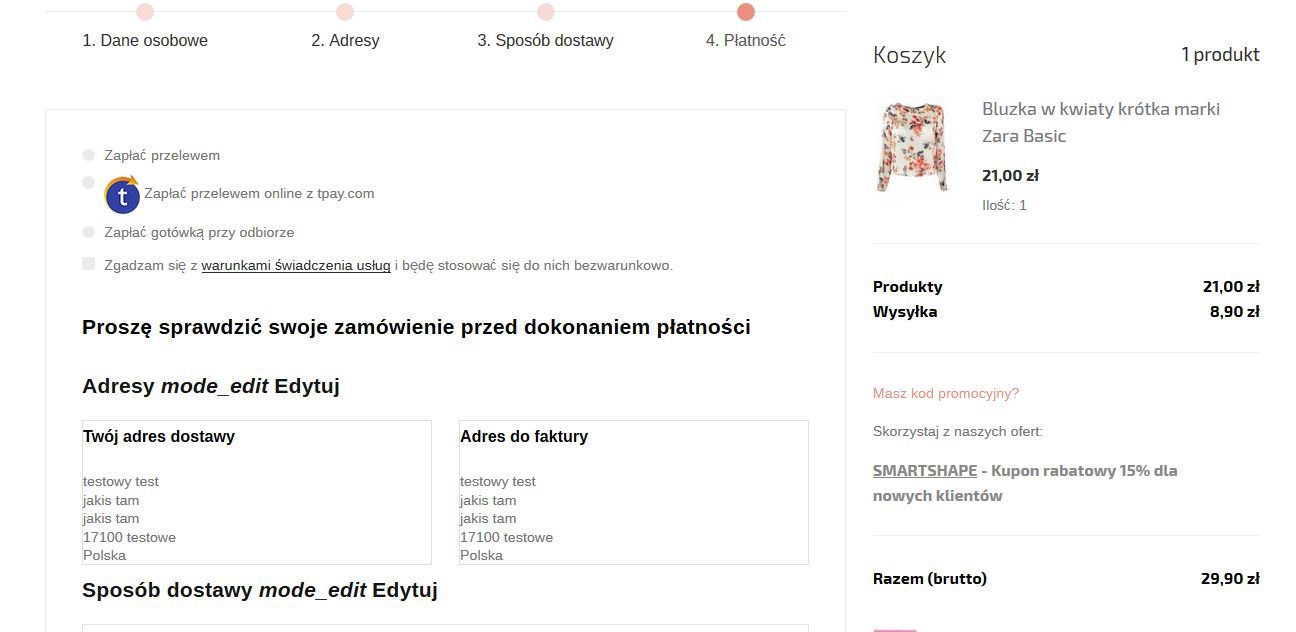This screenshot has height=632, width=1296.
Task: Open the floral blouse product thumbnail
Action: [x=912, y=147]
